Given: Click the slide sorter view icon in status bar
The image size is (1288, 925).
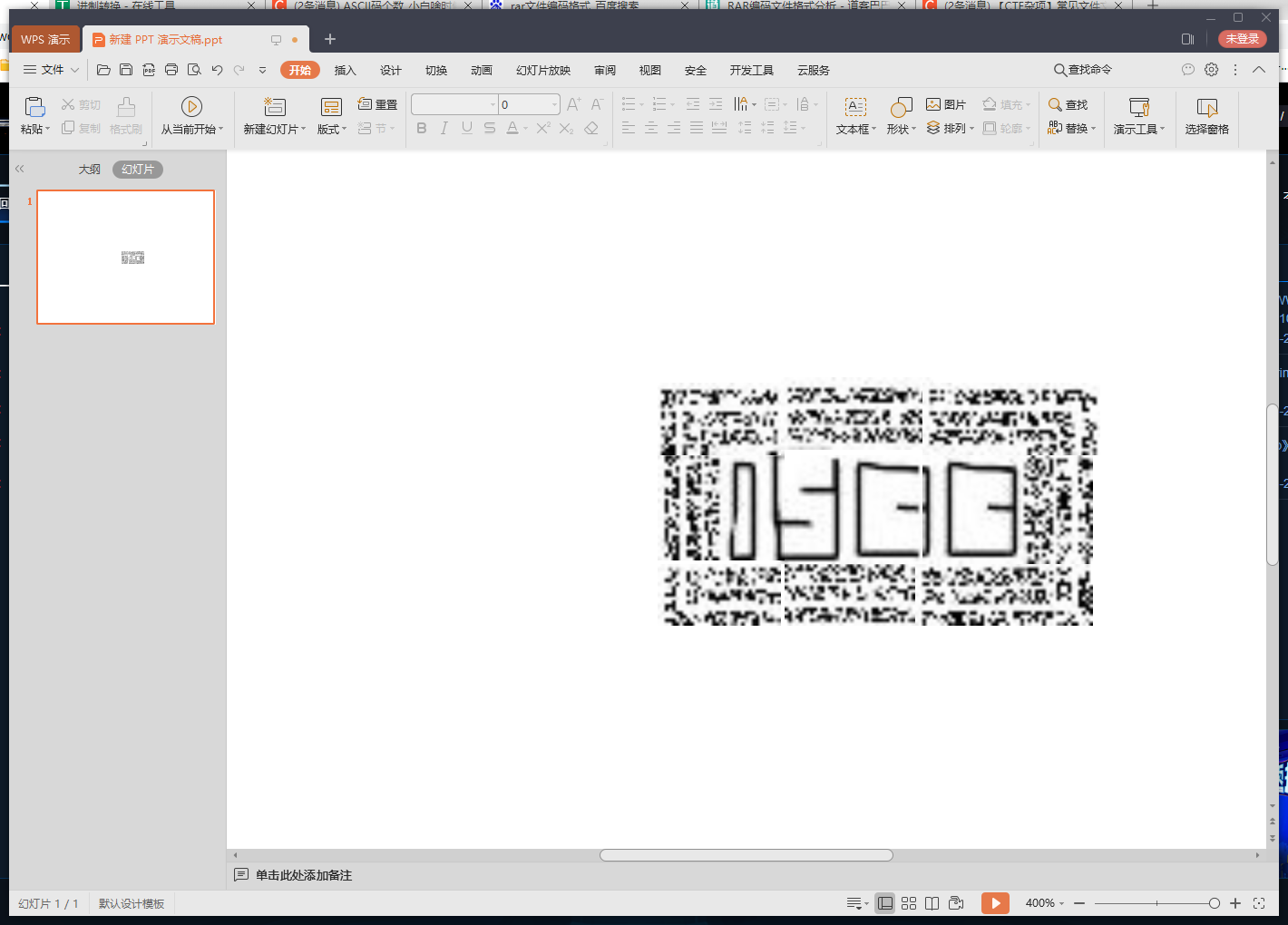Looking at the screenshot, I should click(909, 903).
